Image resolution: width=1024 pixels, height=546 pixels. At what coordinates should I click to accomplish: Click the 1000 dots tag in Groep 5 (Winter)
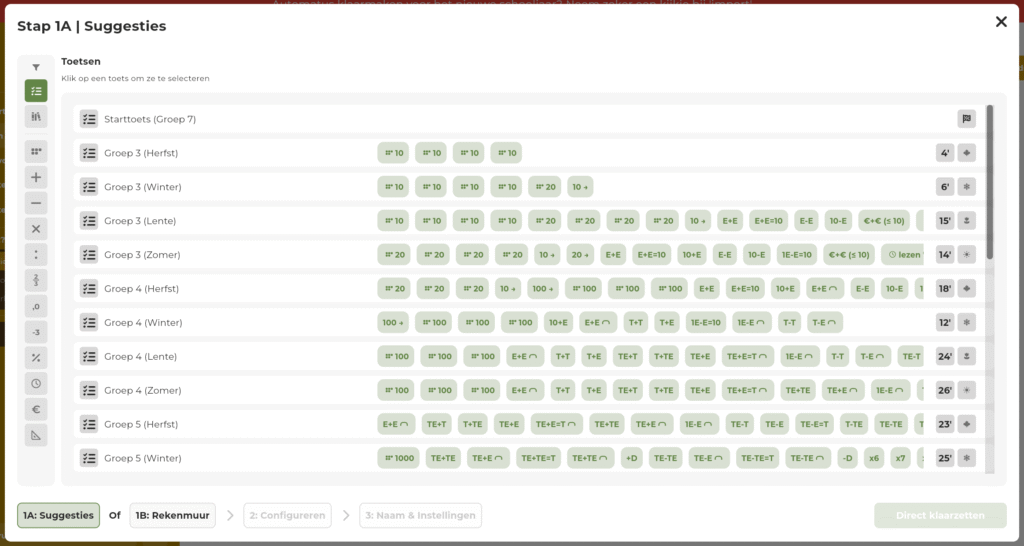[x=398, y=458]
